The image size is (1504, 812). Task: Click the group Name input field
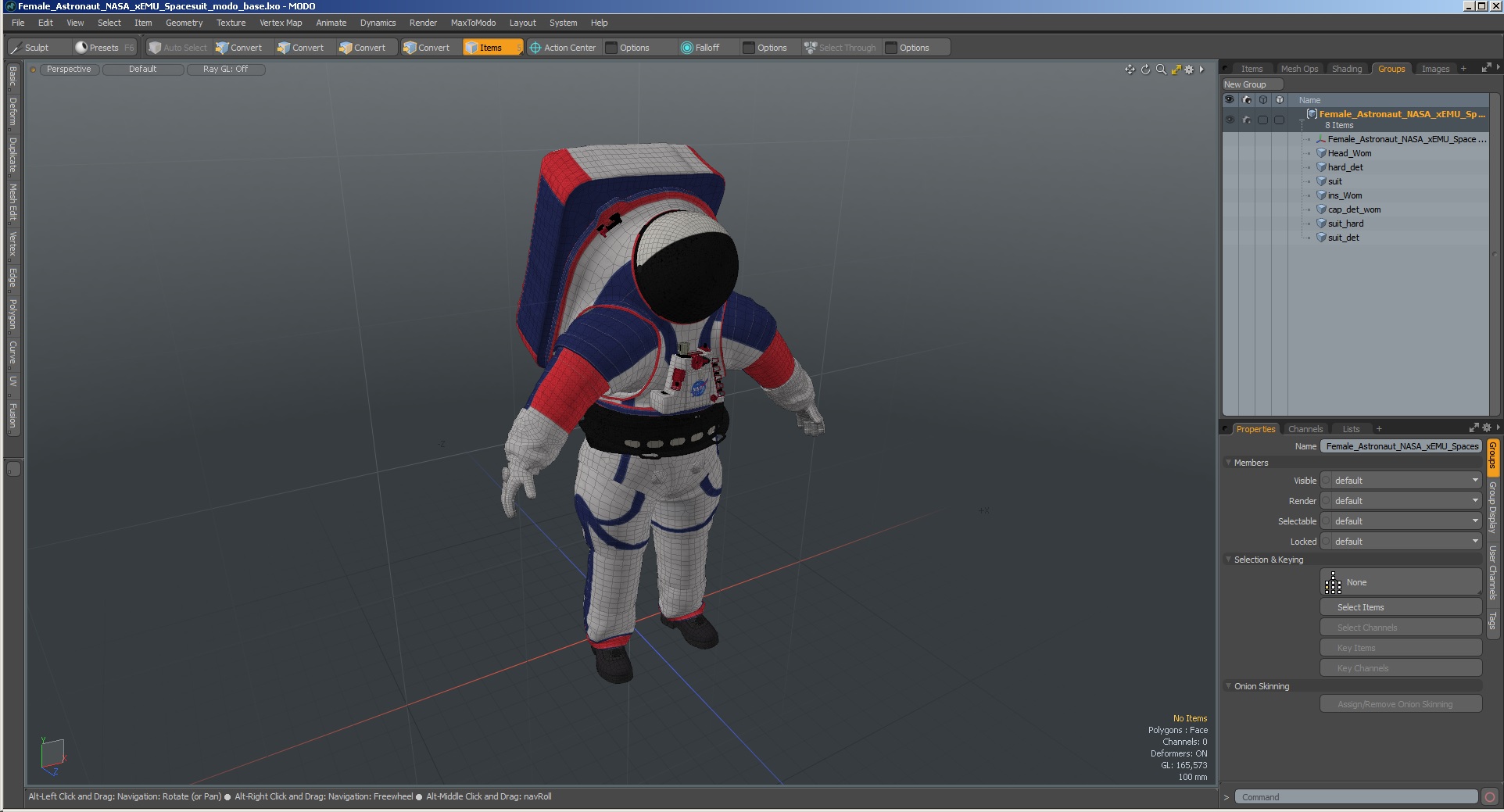coord(1401,446)
